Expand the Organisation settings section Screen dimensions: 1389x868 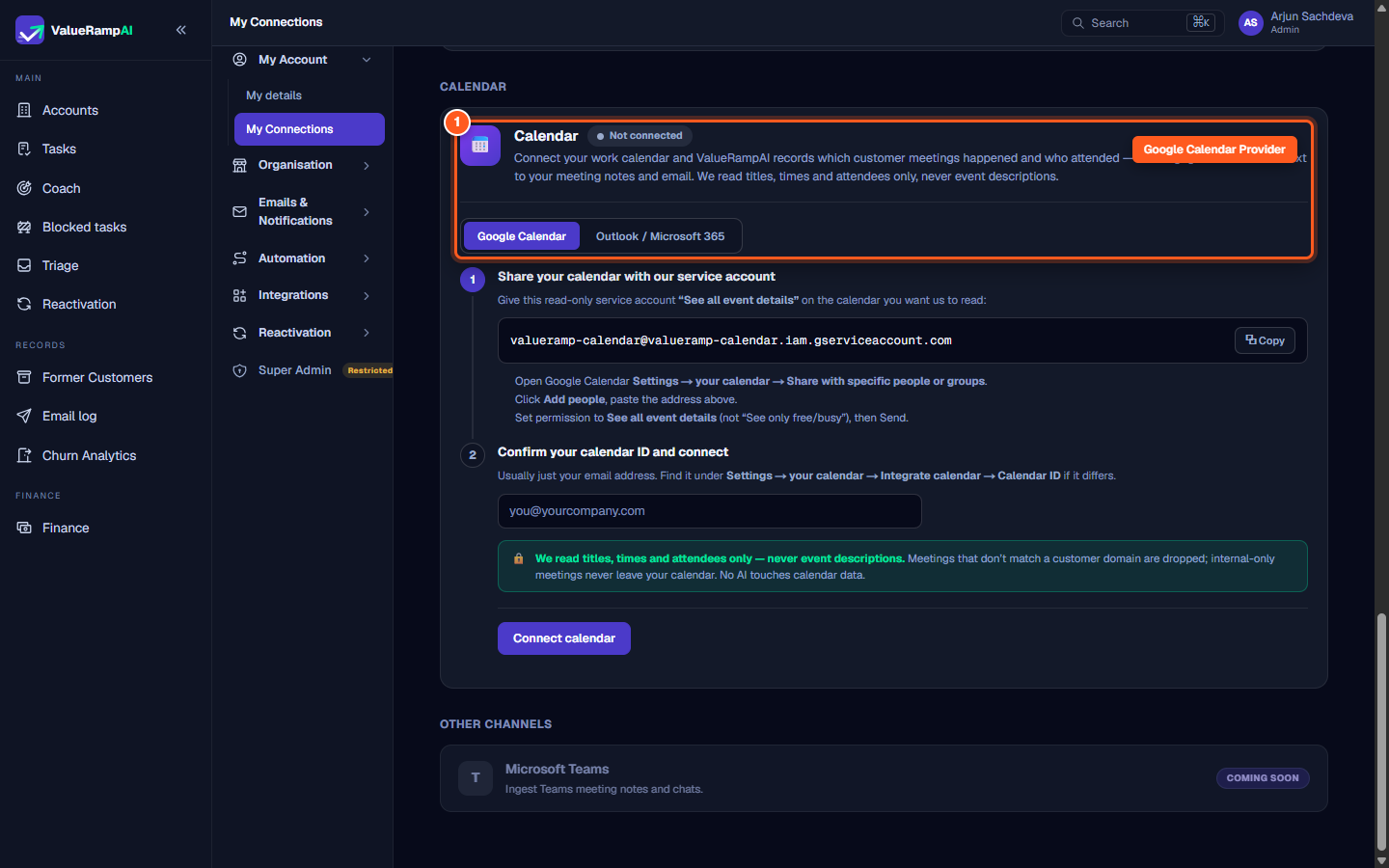(367, 166)
